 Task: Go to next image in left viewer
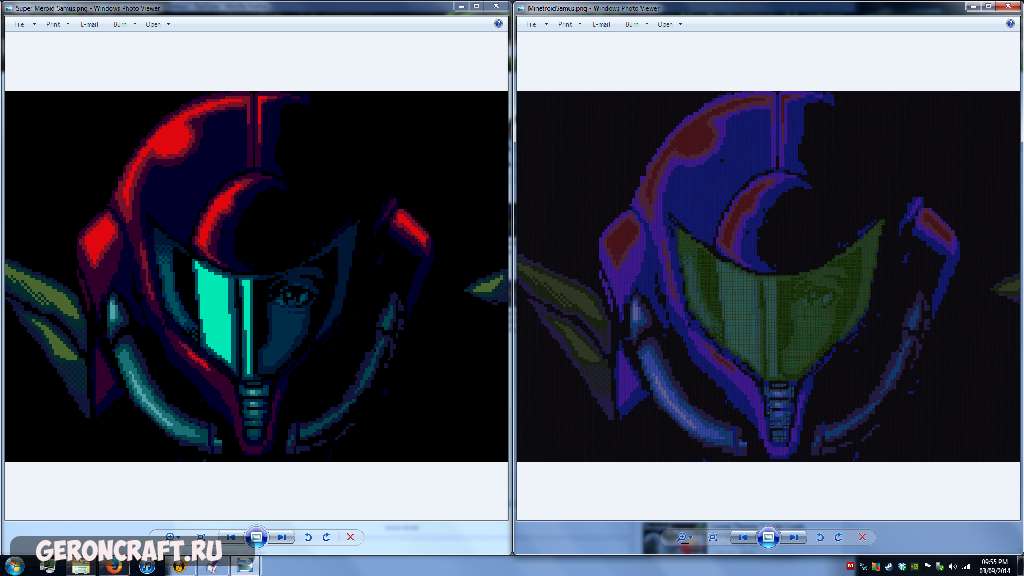click(x=282, y=537)
